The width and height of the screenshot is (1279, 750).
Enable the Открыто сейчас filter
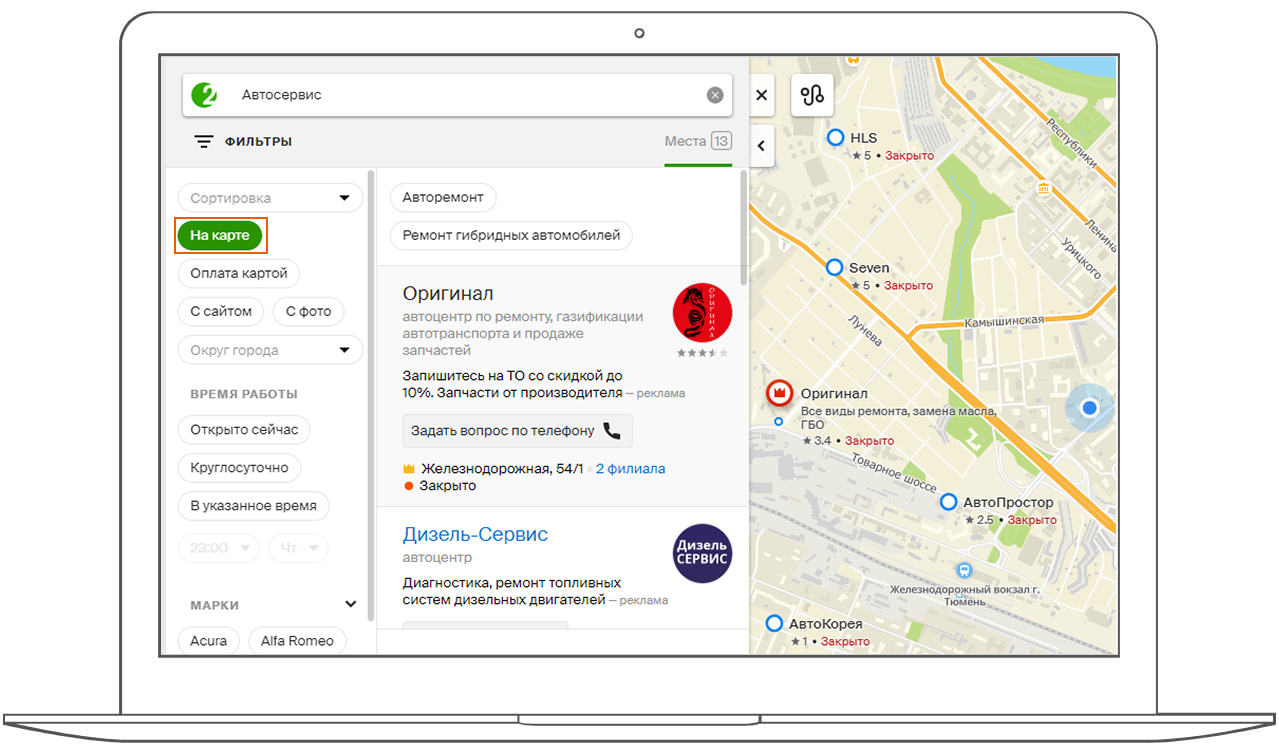coord(244,429)
